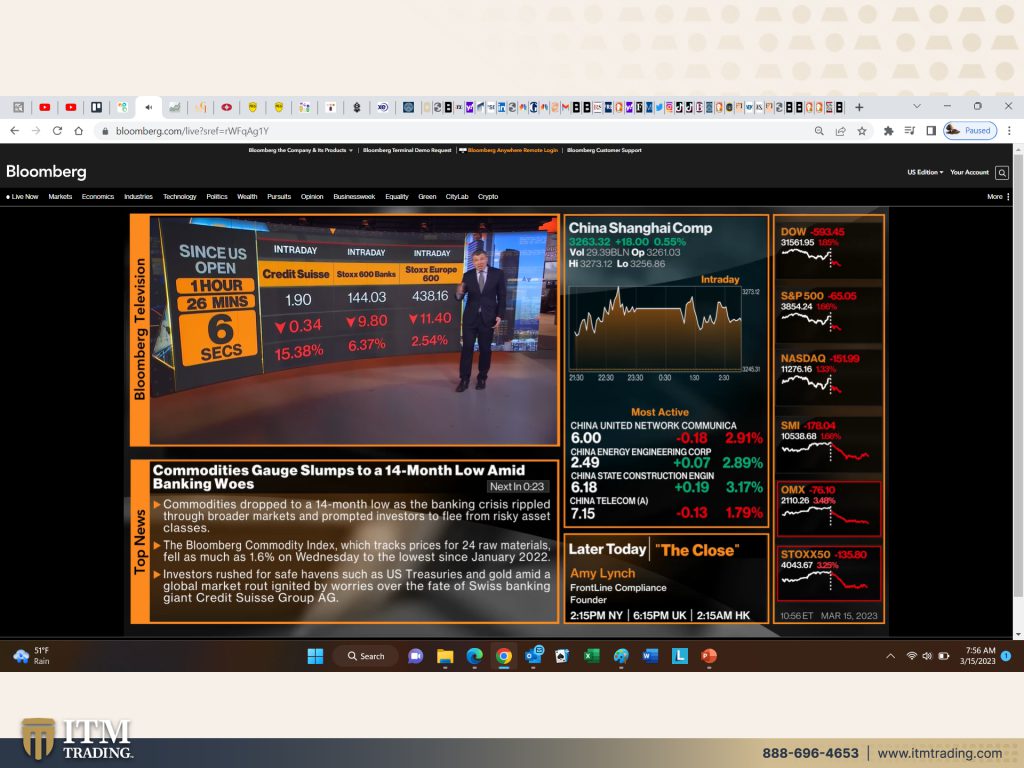Click the NASDAQ index tile
The image size is (1024, 768).
pos(828,376)
